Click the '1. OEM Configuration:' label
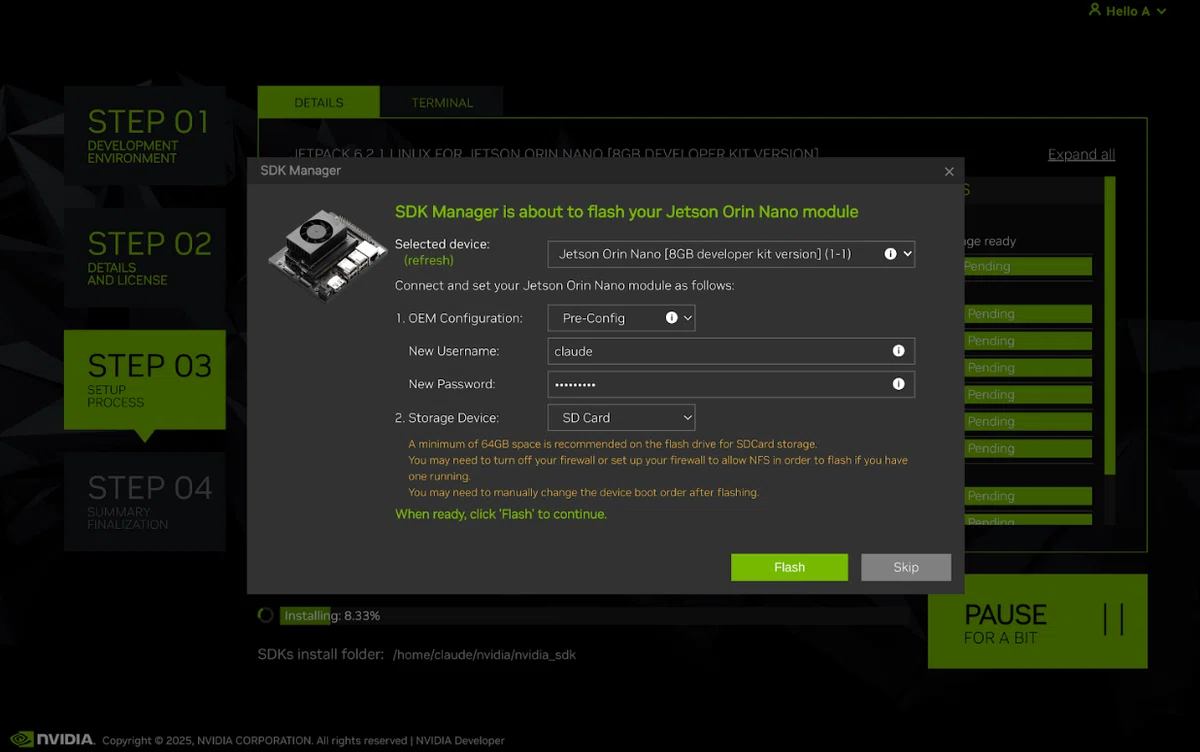Viewport: 1200px width, 752px height. coord(459,318)
